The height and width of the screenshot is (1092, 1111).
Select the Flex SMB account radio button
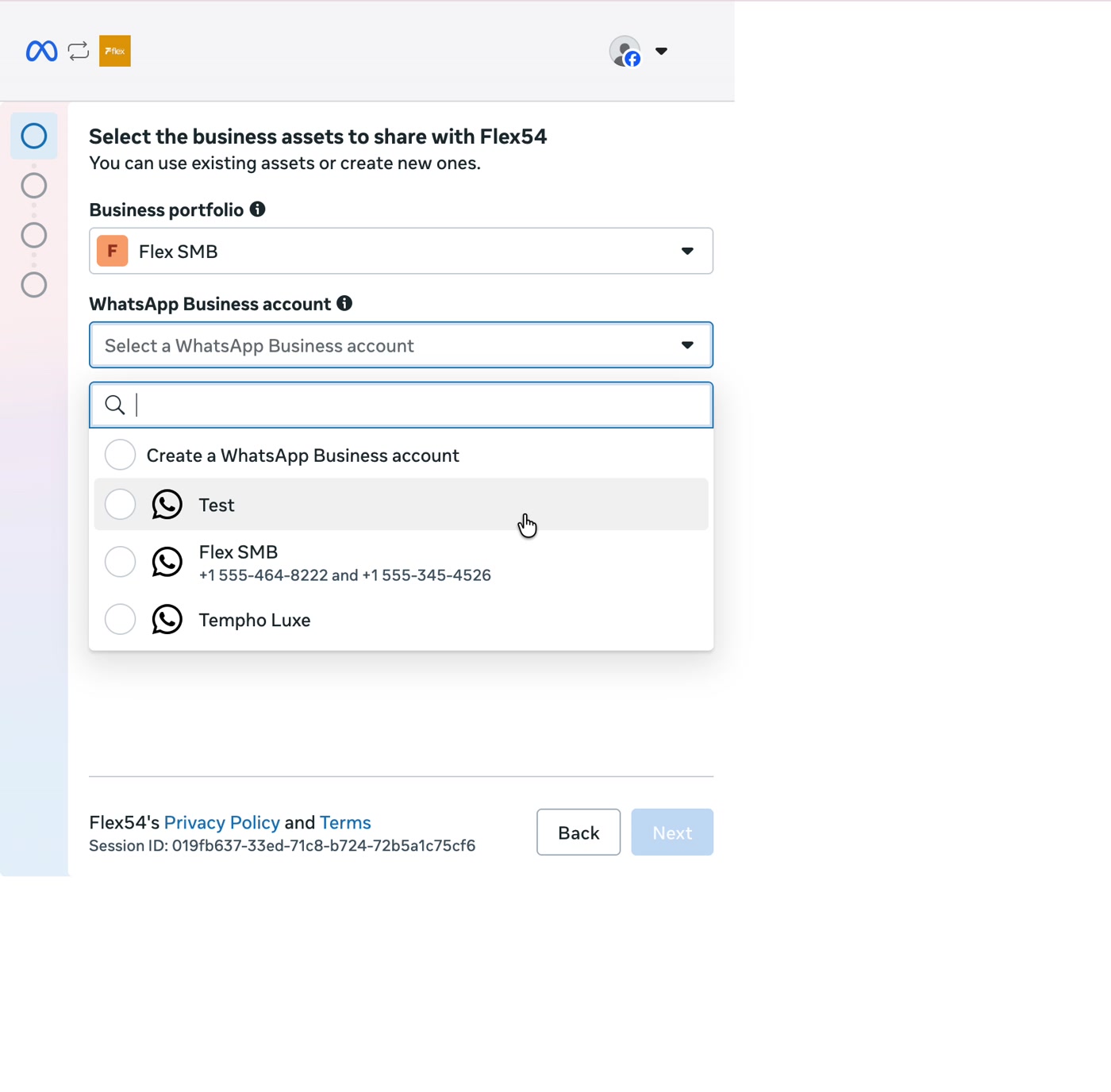(x=121, y=562)
